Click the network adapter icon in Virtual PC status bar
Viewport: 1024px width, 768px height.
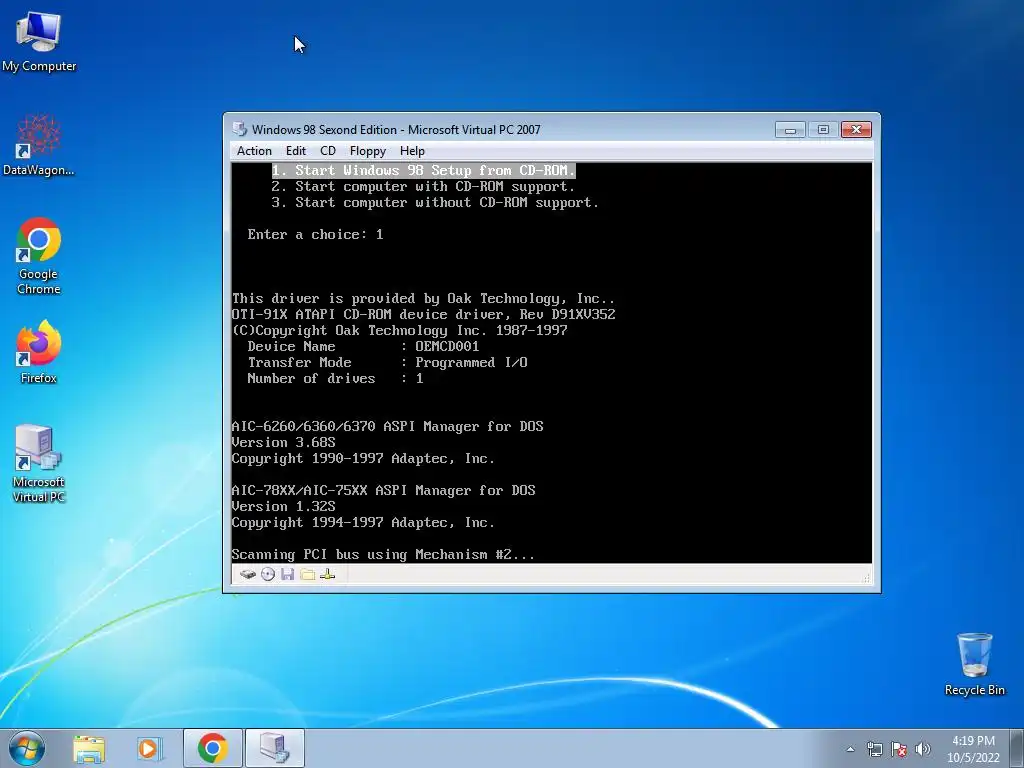[x=328, y=574]
